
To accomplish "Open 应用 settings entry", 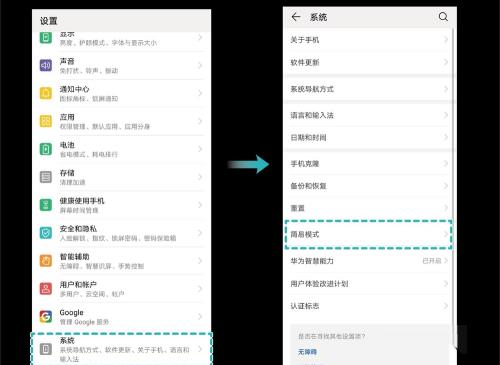I will coord(121,121).
